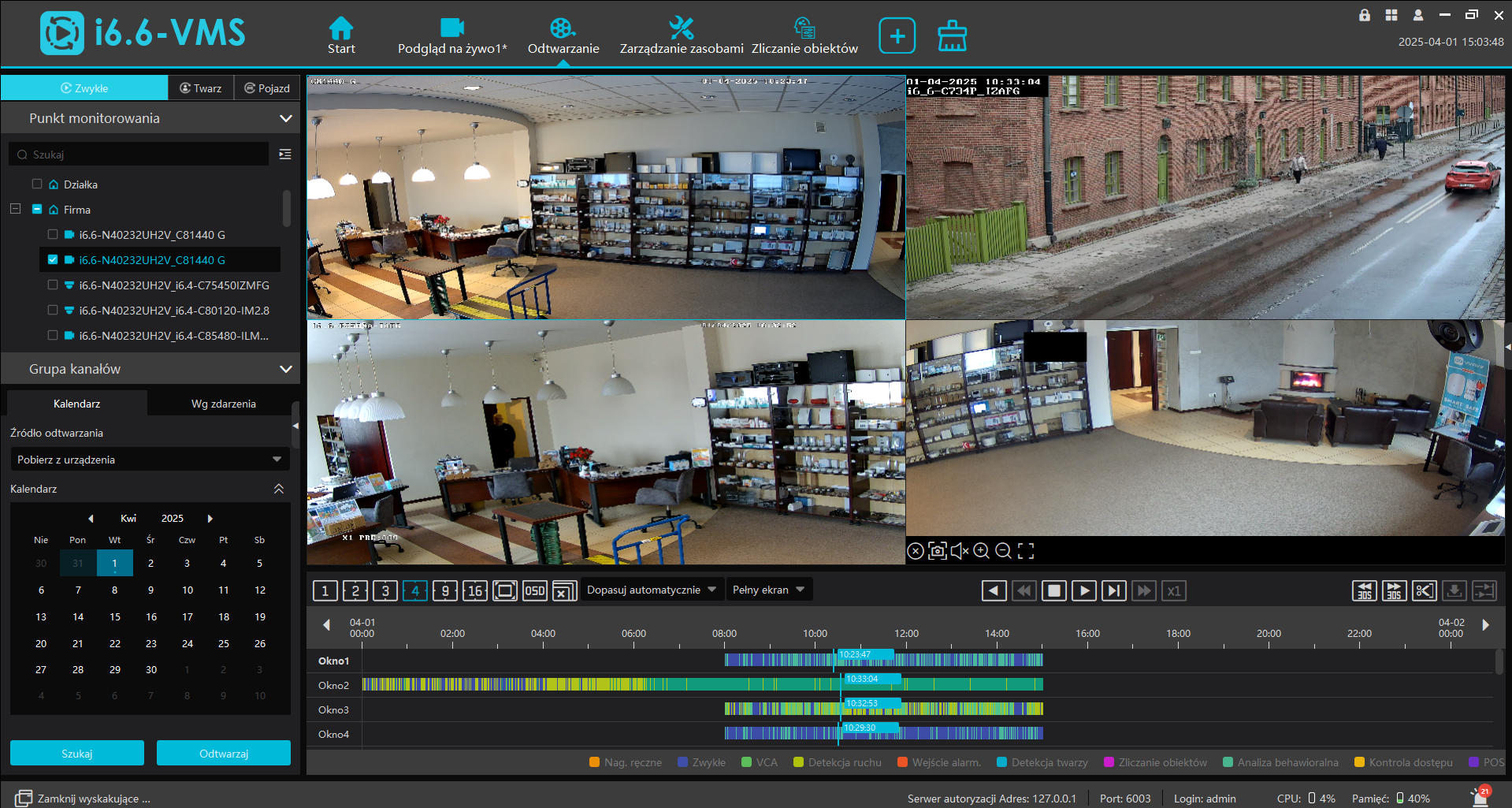Select the Twarz search tab

201,88
